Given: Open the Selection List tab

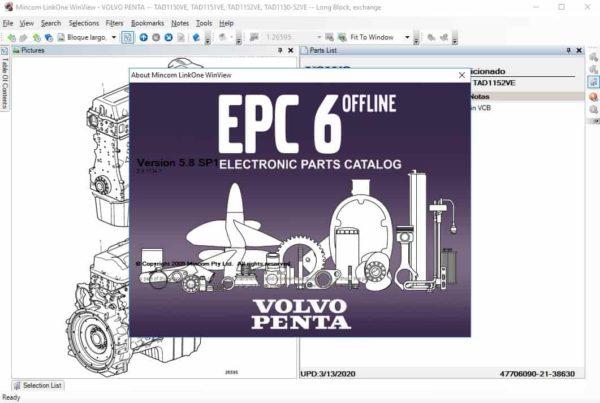Looking at the screenshot, I should [38, 385].
